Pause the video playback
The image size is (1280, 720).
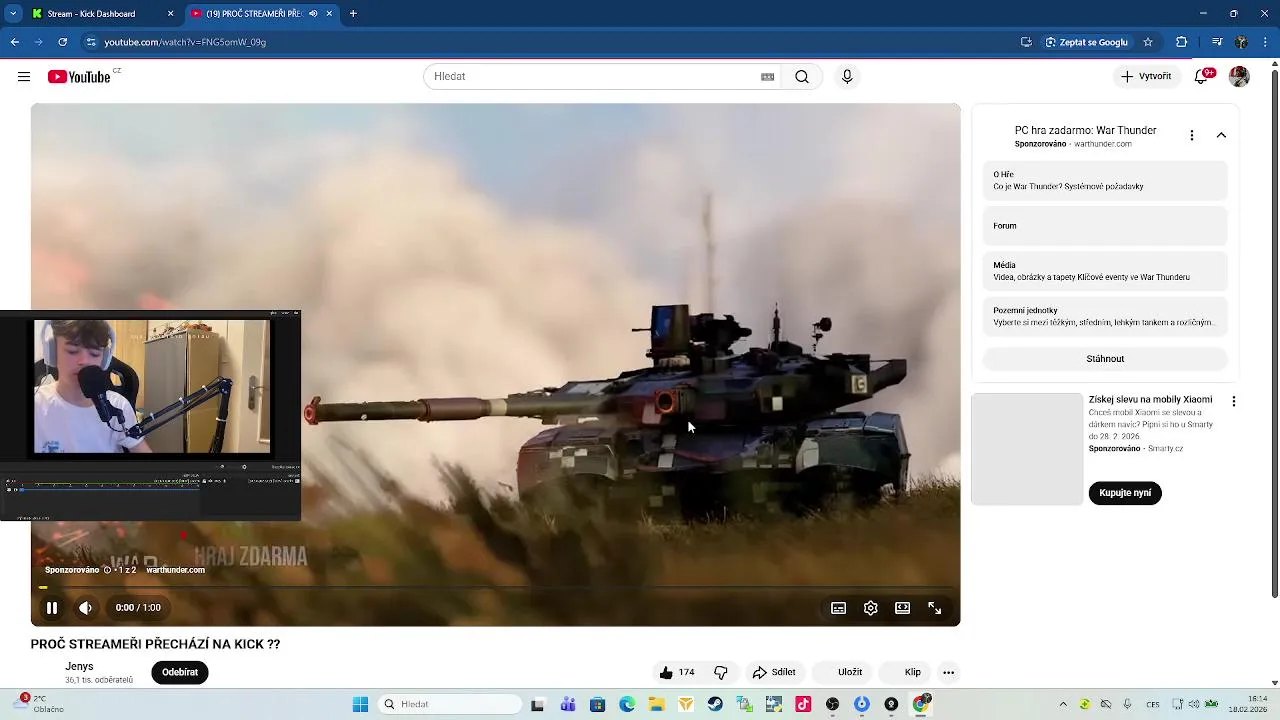click(52, 608)
